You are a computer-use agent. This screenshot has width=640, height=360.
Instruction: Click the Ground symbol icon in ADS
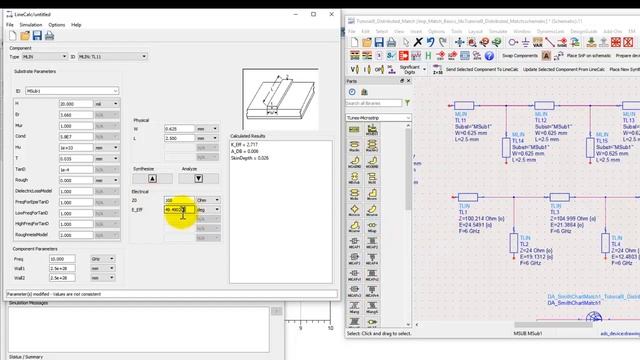525,42
